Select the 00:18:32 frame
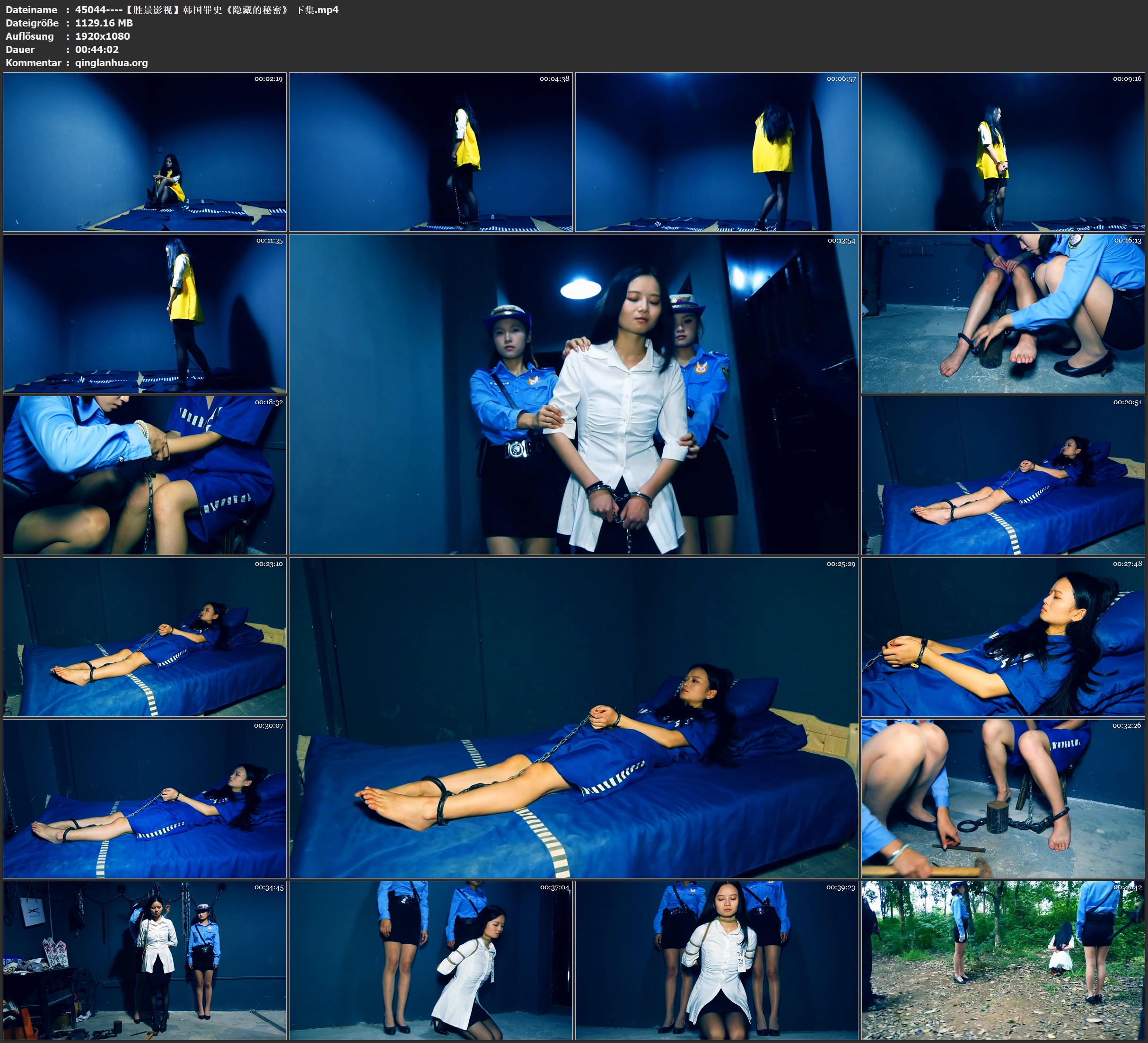Screen dimensions: 1148x1043 coord(145,475)
